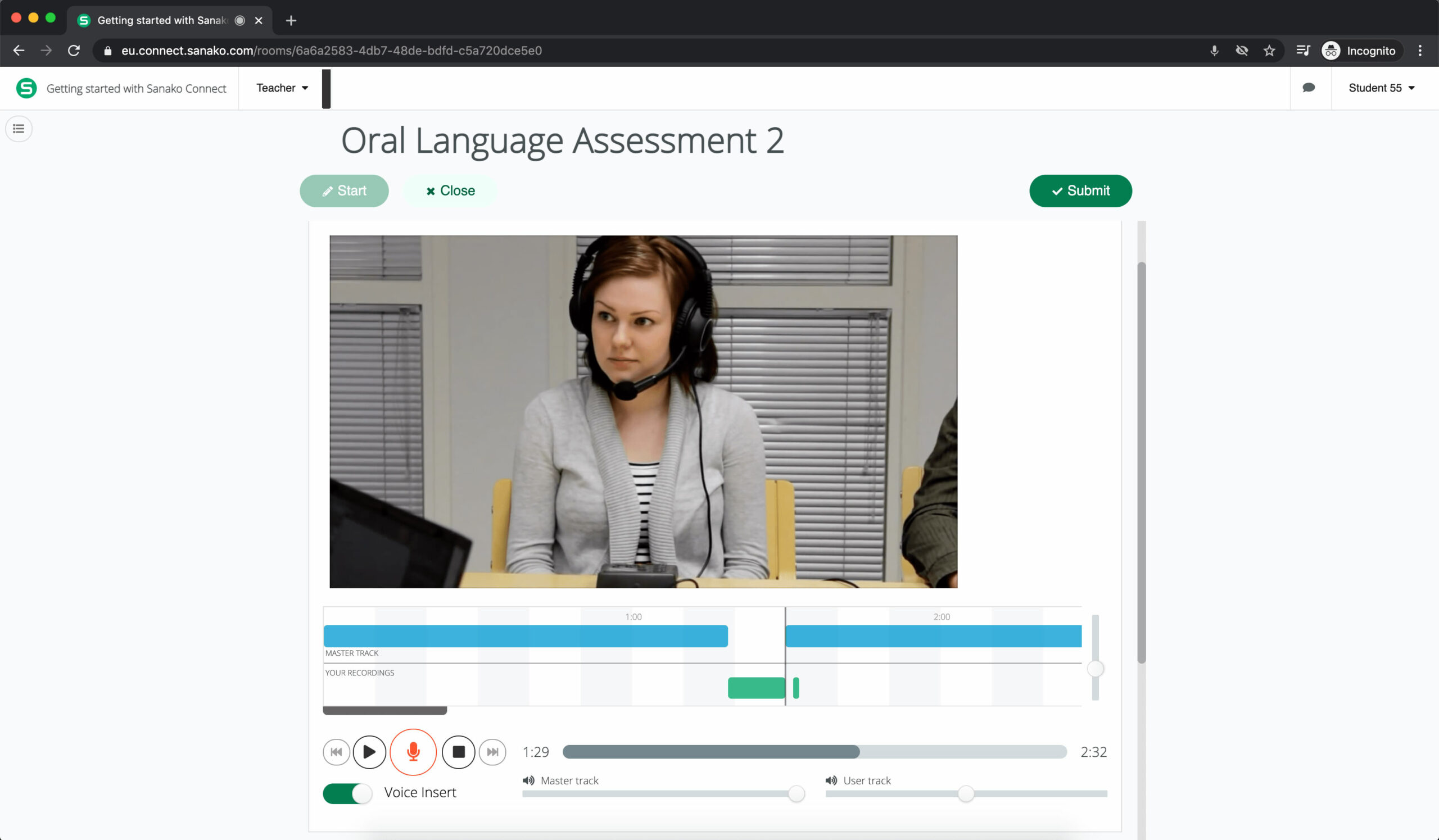Viewport: 1439px width, 840px height.
Task: Click the browser address bar URL
Action: [331, 50]
